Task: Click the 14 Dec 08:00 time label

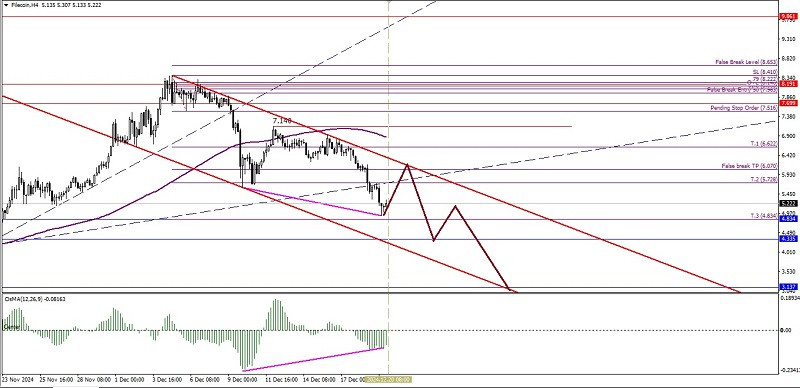Action: (x=319, y=380)
